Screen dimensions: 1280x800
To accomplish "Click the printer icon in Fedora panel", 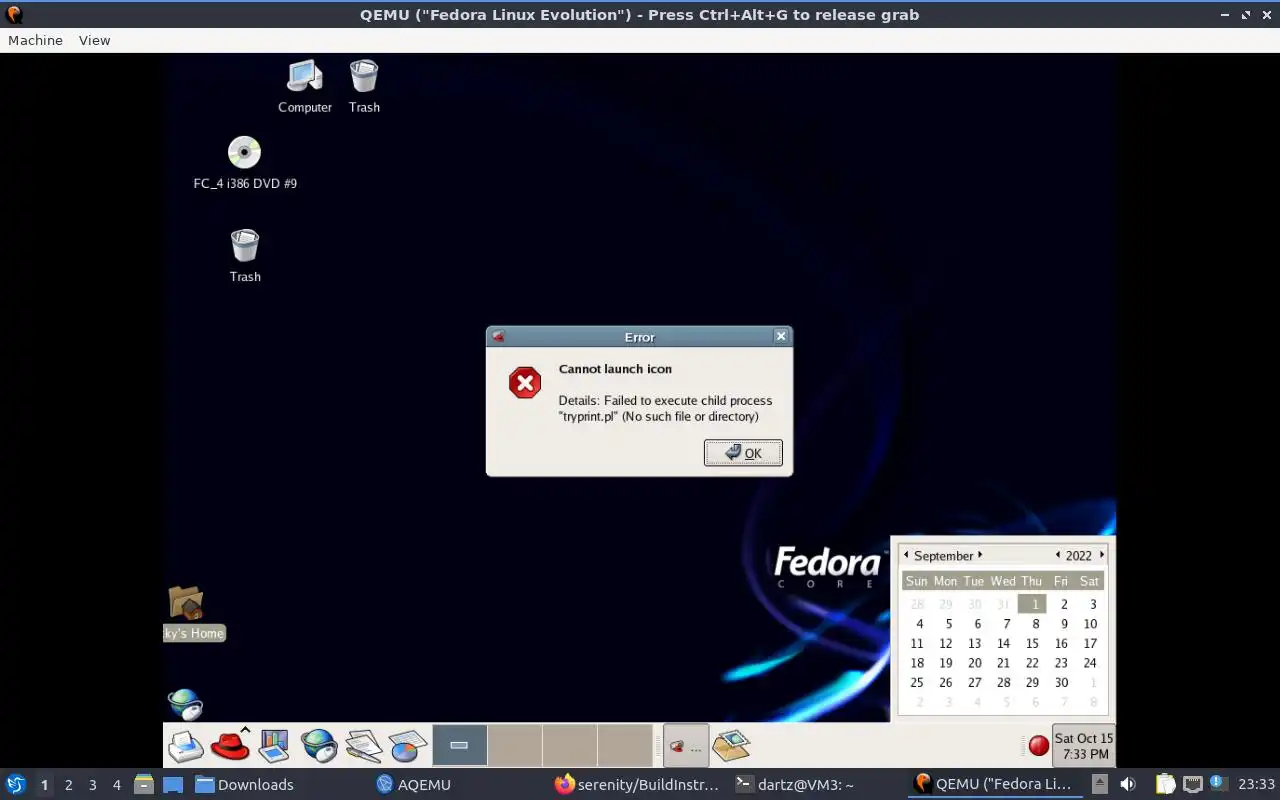I will [x=187, y=746].
